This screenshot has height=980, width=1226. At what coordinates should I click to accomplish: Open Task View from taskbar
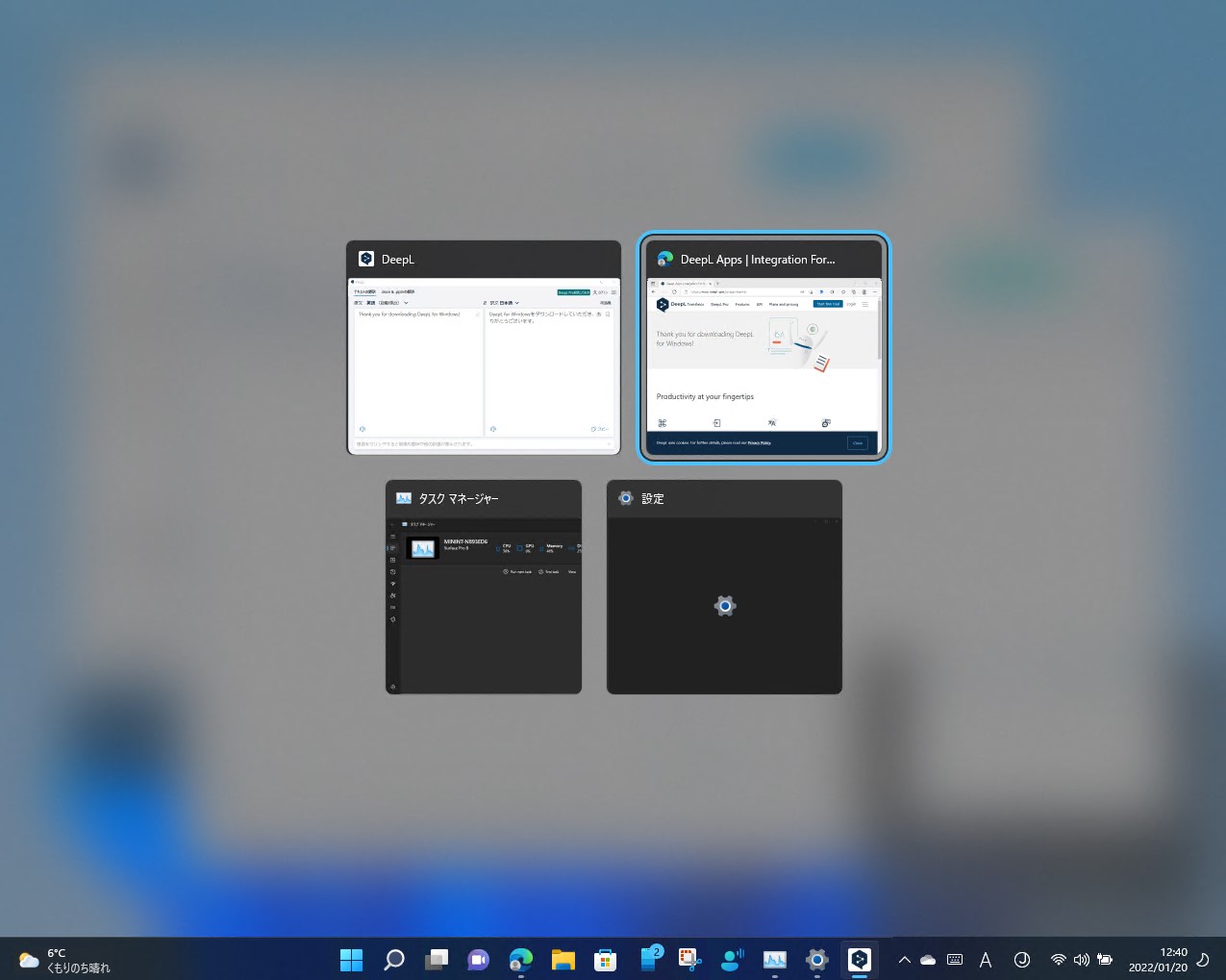437,959
